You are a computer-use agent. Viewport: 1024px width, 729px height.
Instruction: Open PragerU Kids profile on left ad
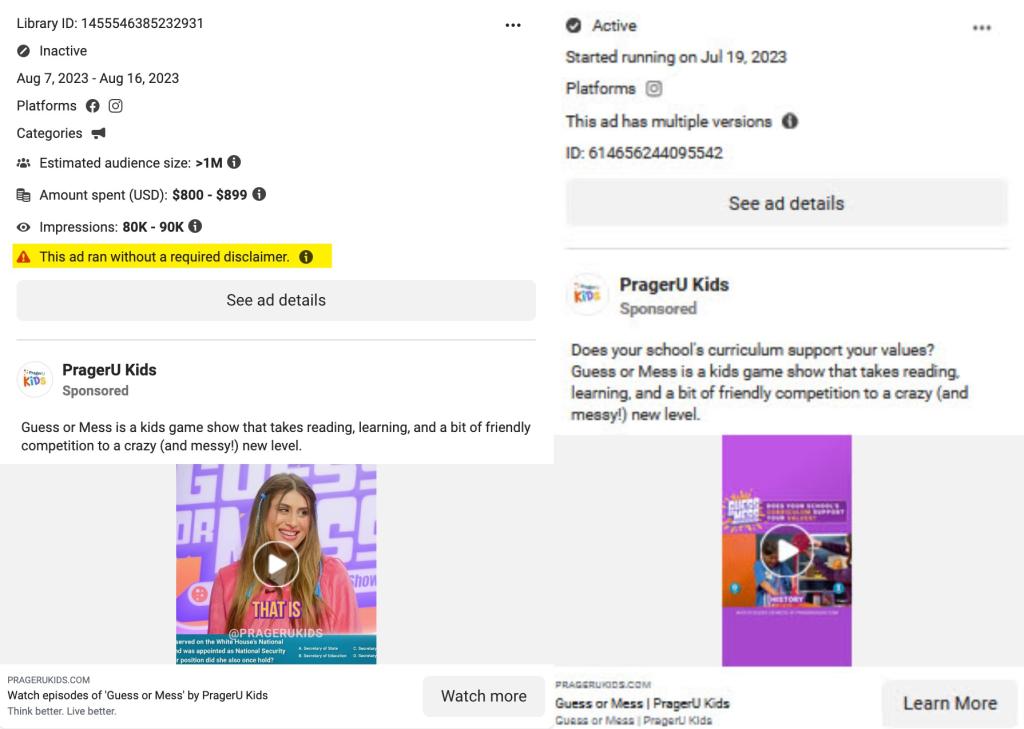pos(109,370)
